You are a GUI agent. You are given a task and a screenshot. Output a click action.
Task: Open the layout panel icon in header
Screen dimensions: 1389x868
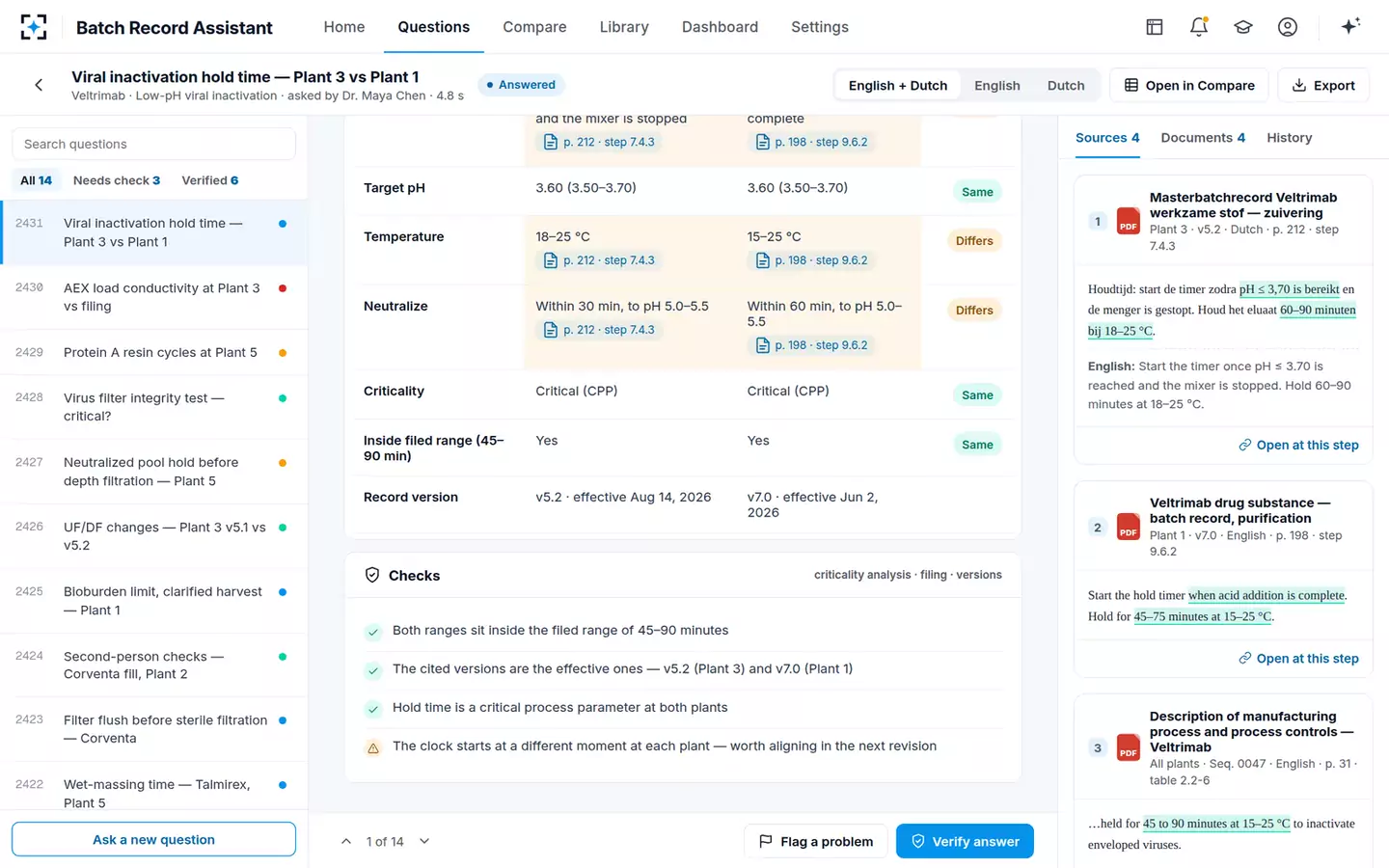pyautogui.click(x=1155, y=27)
